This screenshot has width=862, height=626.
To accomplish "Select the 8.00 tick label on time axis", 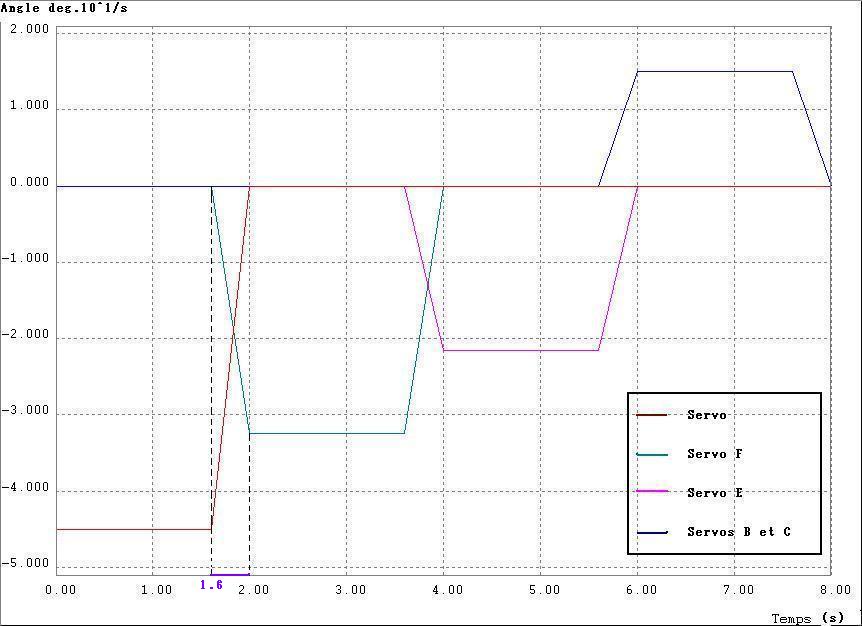I will [831, 590].
